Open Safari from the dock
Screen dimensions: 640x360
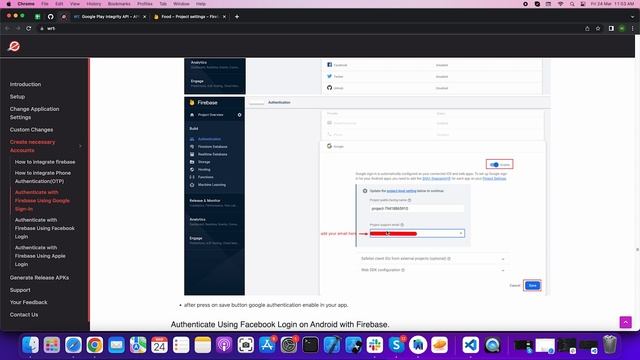click(73, 345)
